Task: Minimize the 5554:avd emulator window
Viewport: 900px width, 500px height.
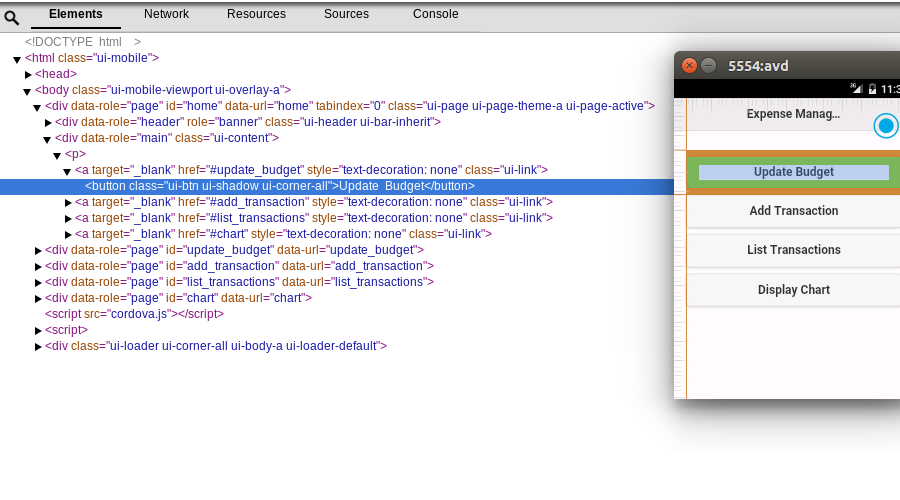Action: (708, 66)
